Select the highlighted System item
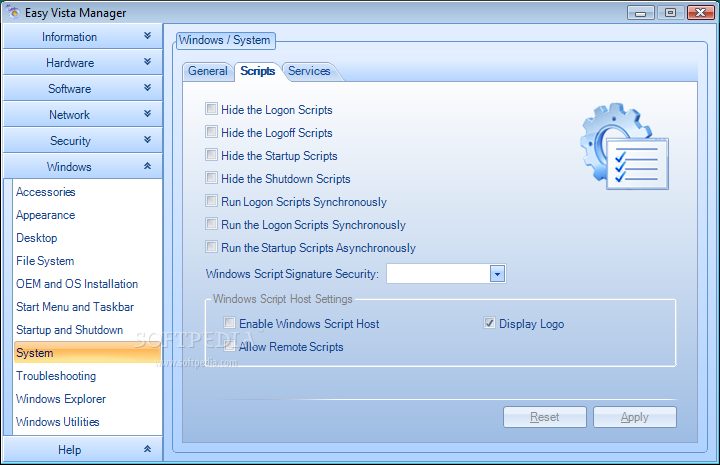Screen dimensions: 720x465 tap(87, 353)
